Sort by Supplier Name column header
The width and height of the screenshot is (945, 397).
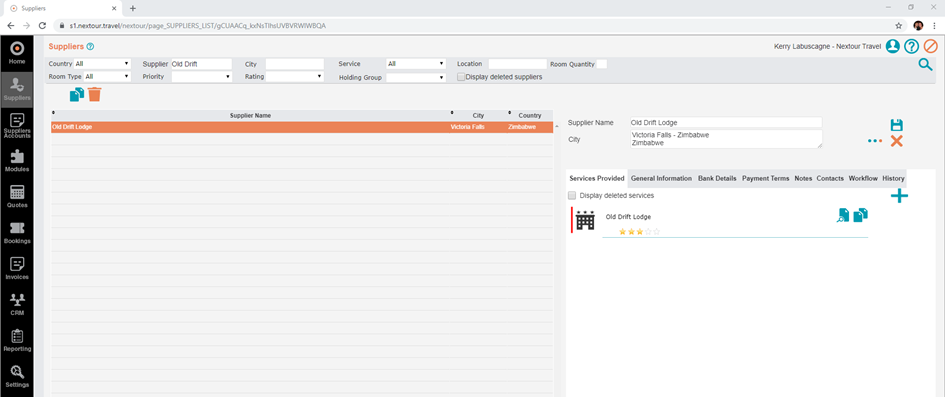click(250, 115)
